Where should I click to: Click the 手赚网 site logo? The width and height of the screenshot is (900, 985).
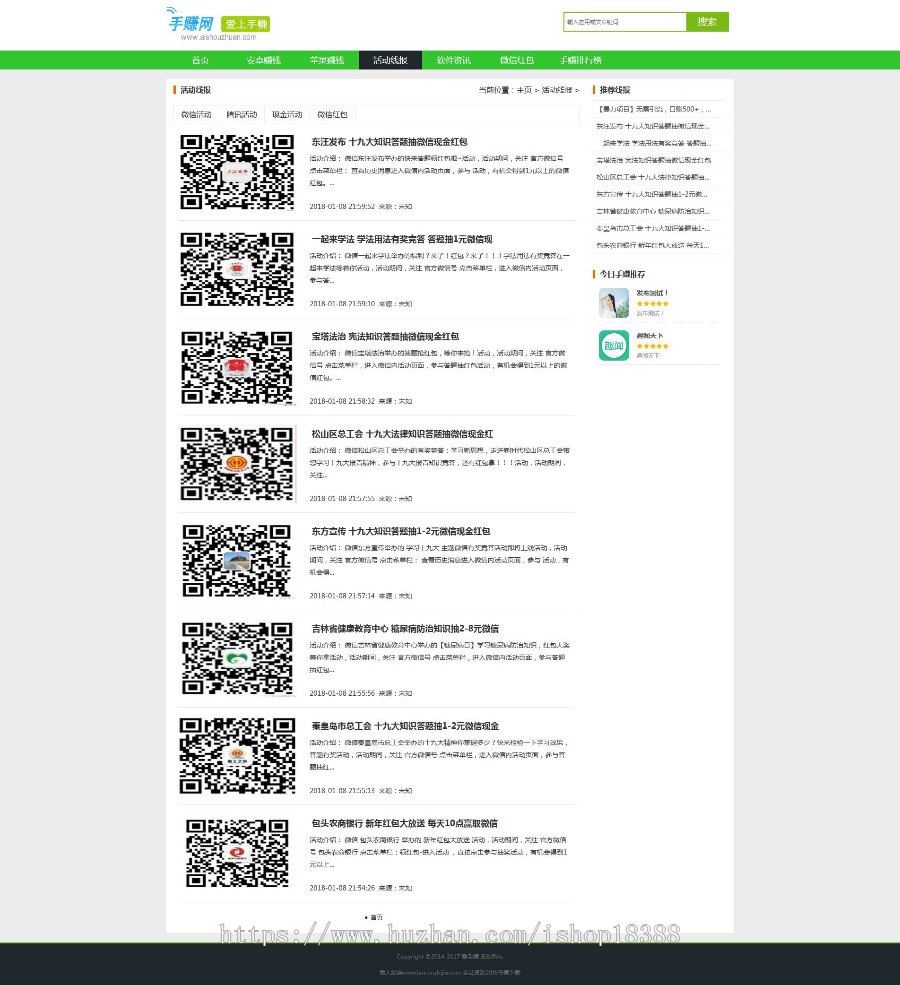191,24
